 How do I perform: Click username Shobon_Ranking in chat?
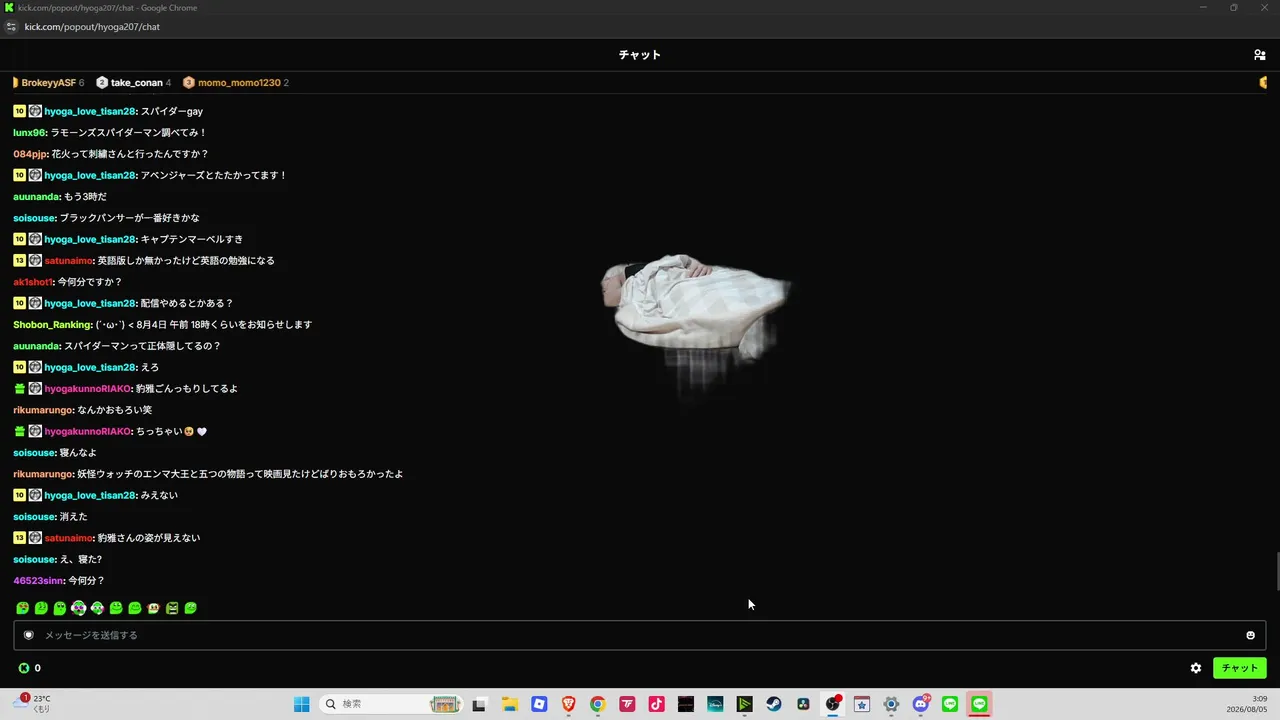[x=52, y=325]
